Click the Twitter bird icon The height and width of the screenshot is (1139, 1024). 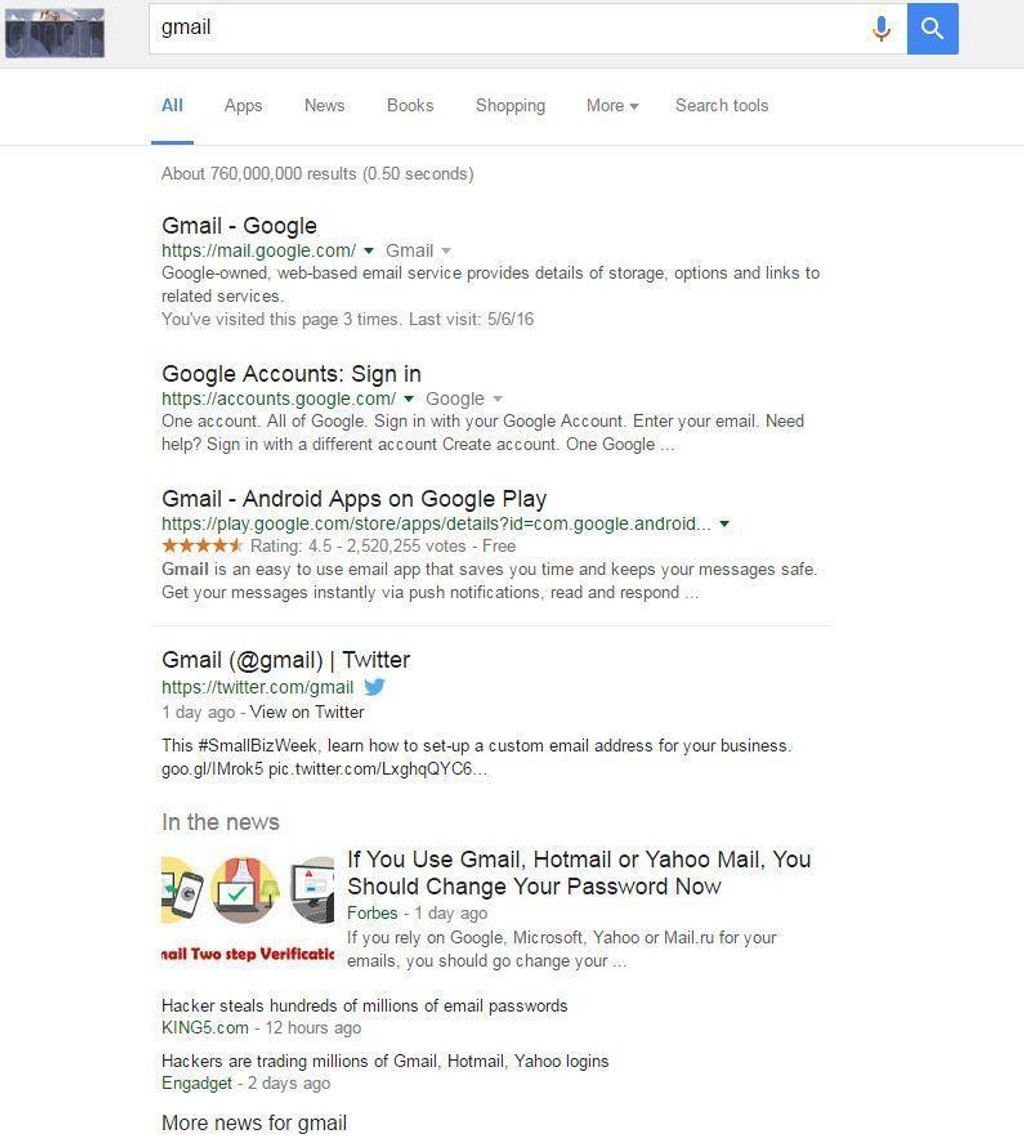(x=374, y=687)
